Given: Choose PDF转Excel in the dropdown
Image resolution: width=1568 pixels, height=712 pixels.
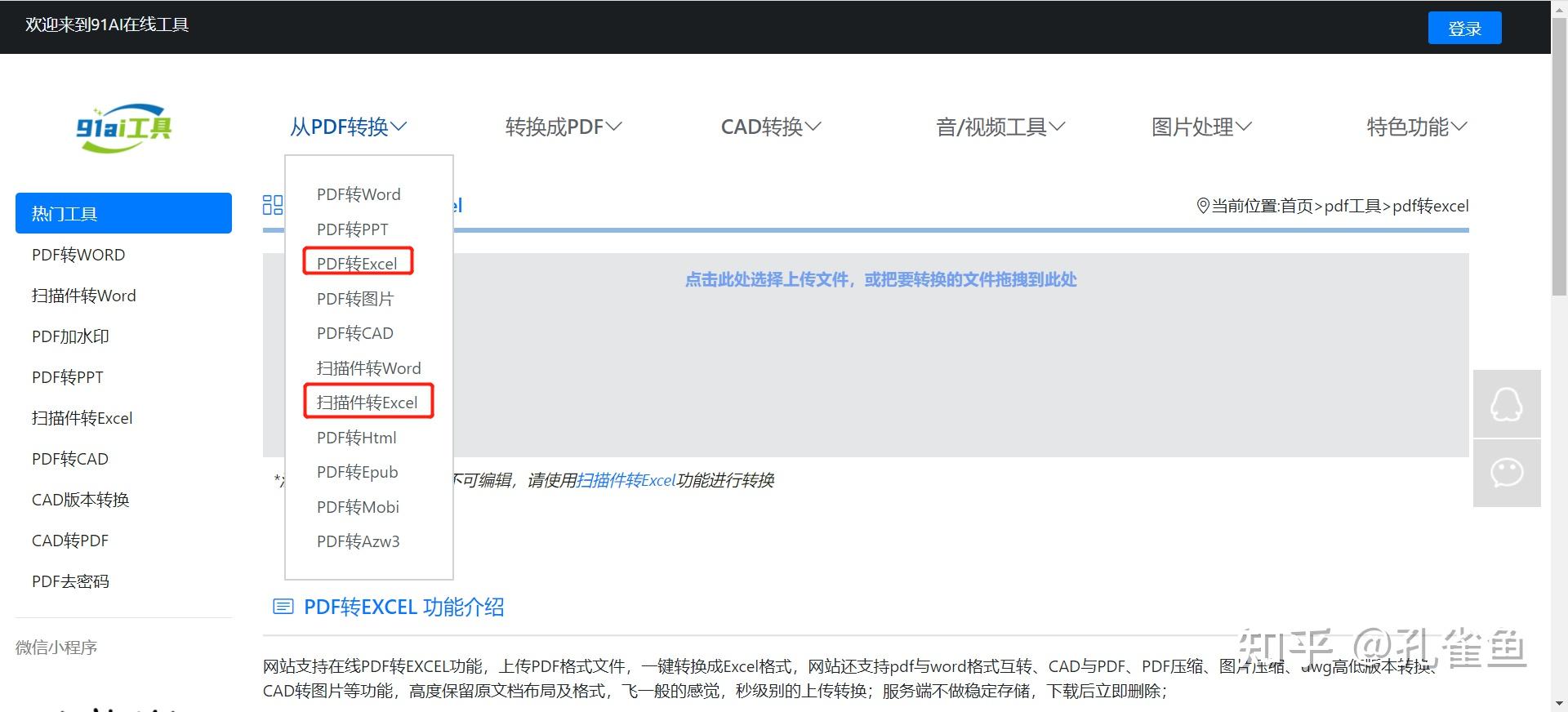Looking at the screenshot, I should pyautogui.click(x=357, y=264).
